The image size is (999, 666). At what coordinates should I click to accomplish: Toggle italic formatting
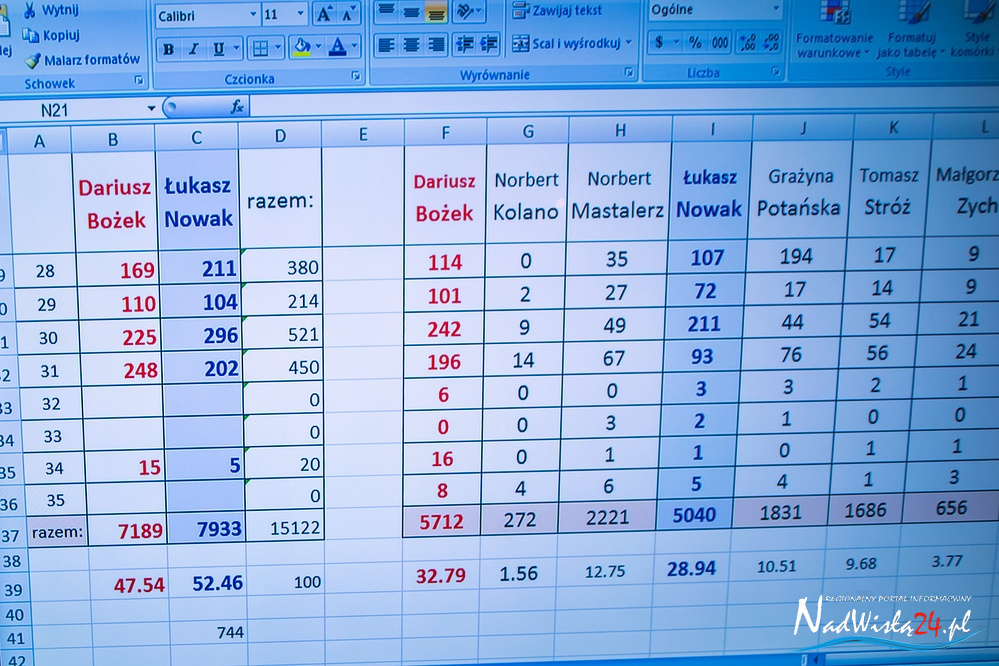click(x=192, y=49)
